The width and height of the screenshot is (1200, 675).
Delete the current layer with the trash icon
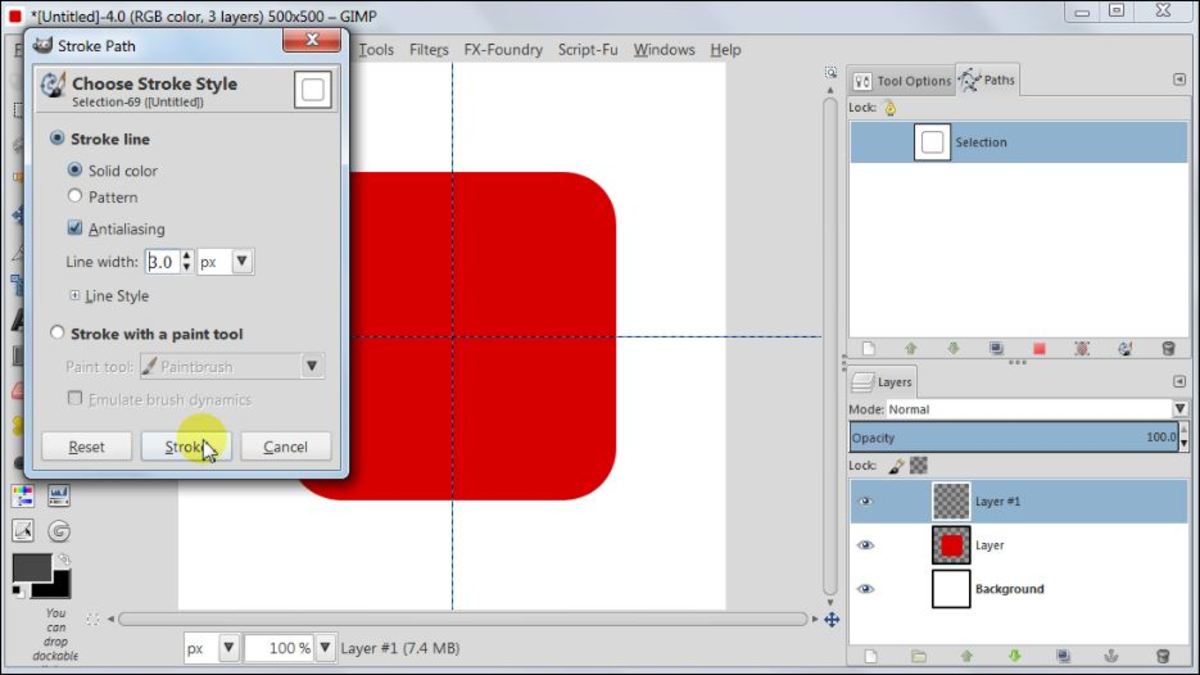[x=1162, y=657]
